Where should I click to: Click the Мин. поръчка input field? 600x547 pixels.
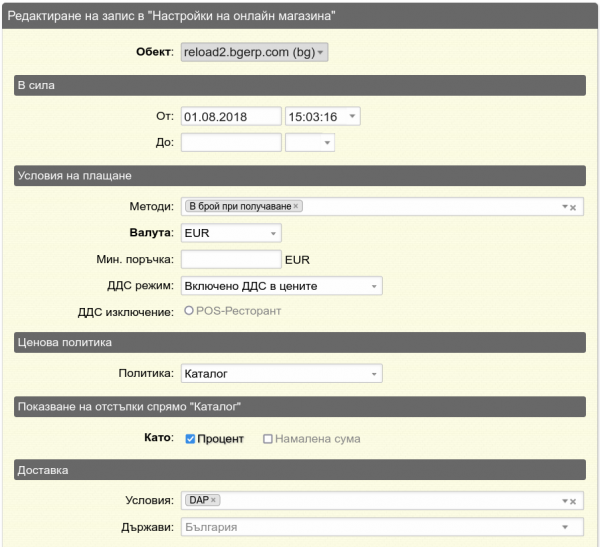click(231, 260)
